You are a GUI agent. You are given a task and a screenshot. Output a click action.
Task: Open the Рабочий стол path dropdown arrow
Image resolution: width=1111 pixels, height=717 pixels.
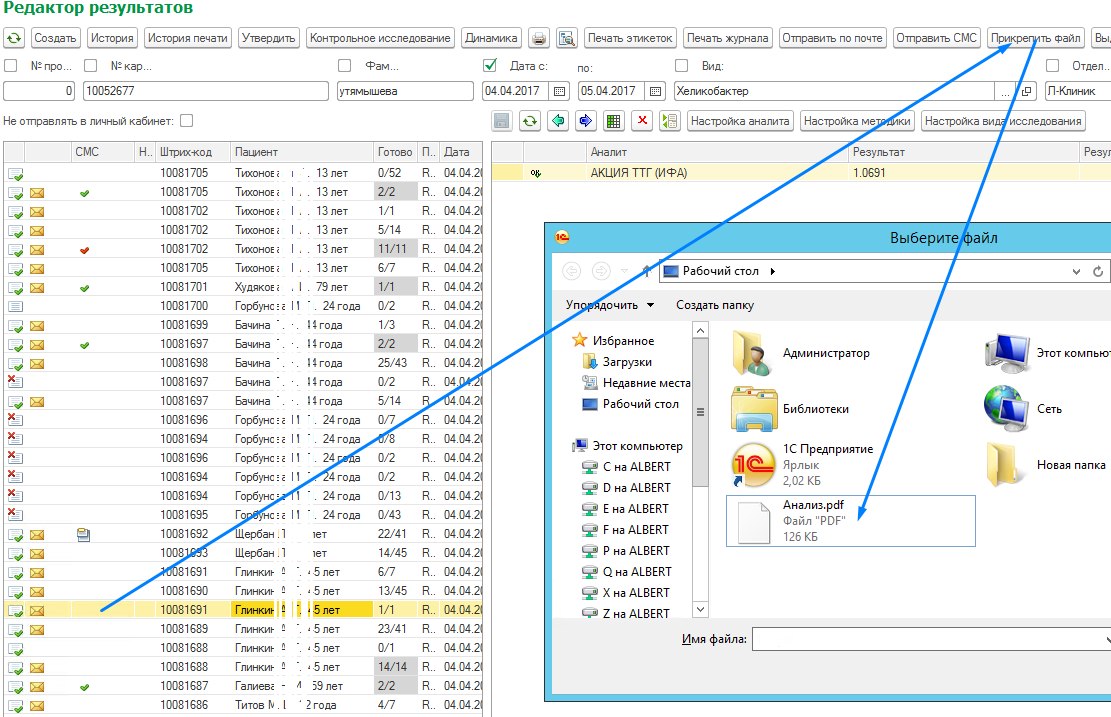(x=1076, y=271)
